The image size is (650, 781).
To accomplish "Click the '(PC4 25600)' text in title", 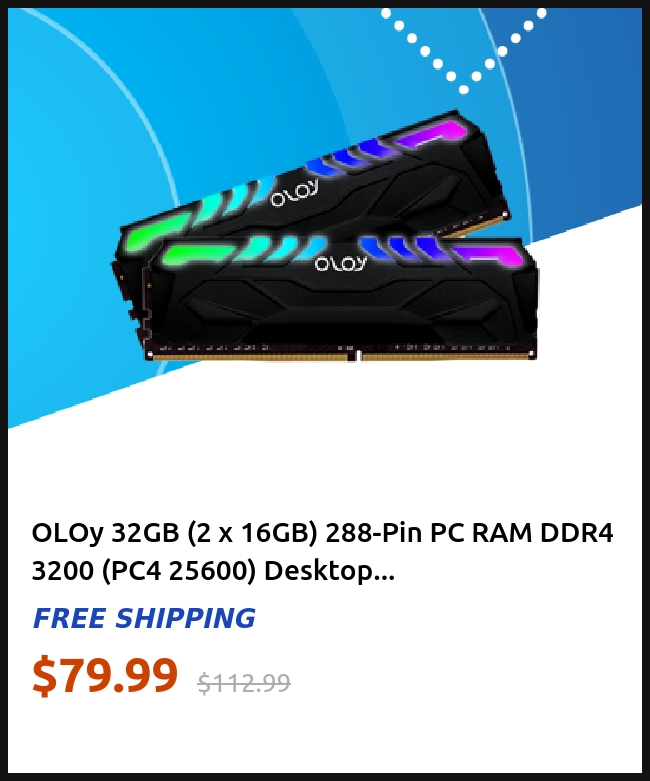I will tap(179, 570).
